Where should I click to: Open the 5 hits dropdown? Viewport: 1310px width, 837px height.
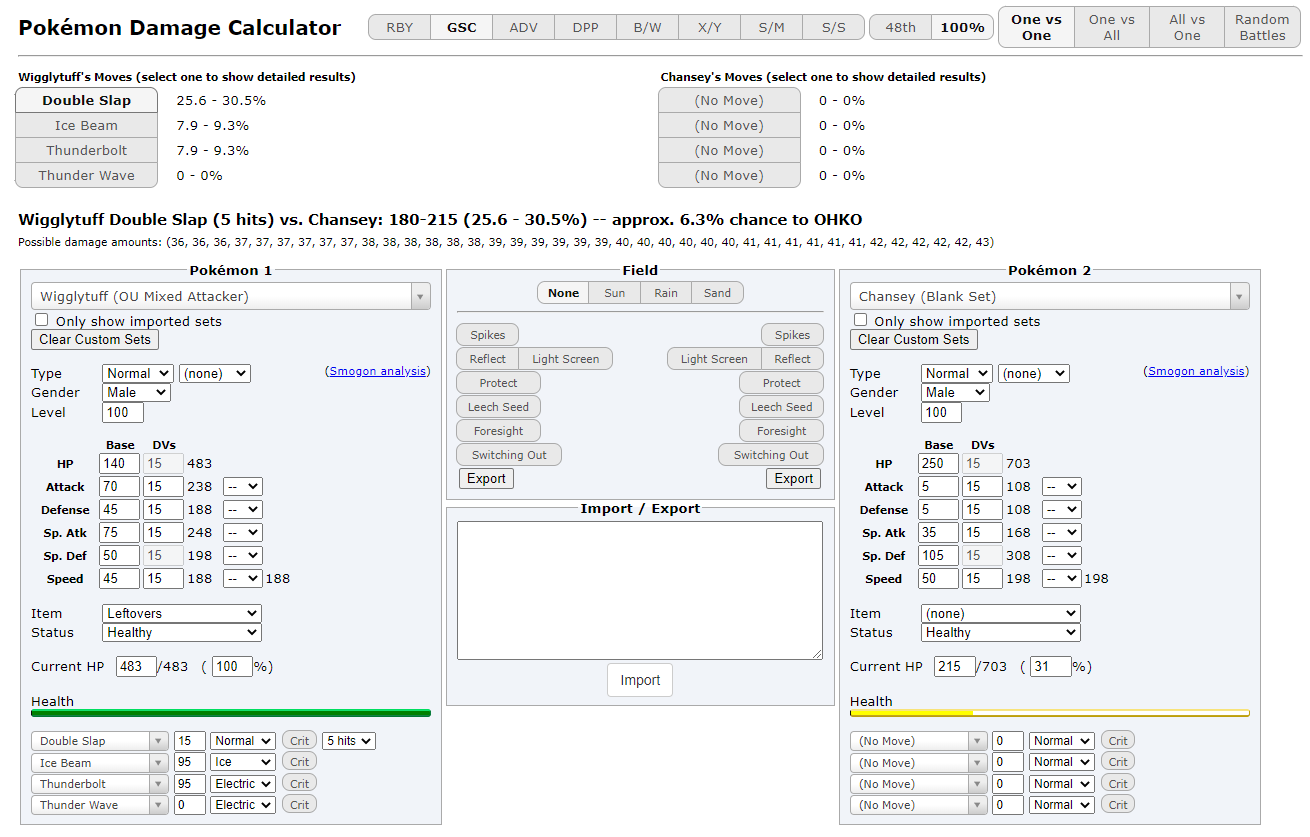(348, 741)
